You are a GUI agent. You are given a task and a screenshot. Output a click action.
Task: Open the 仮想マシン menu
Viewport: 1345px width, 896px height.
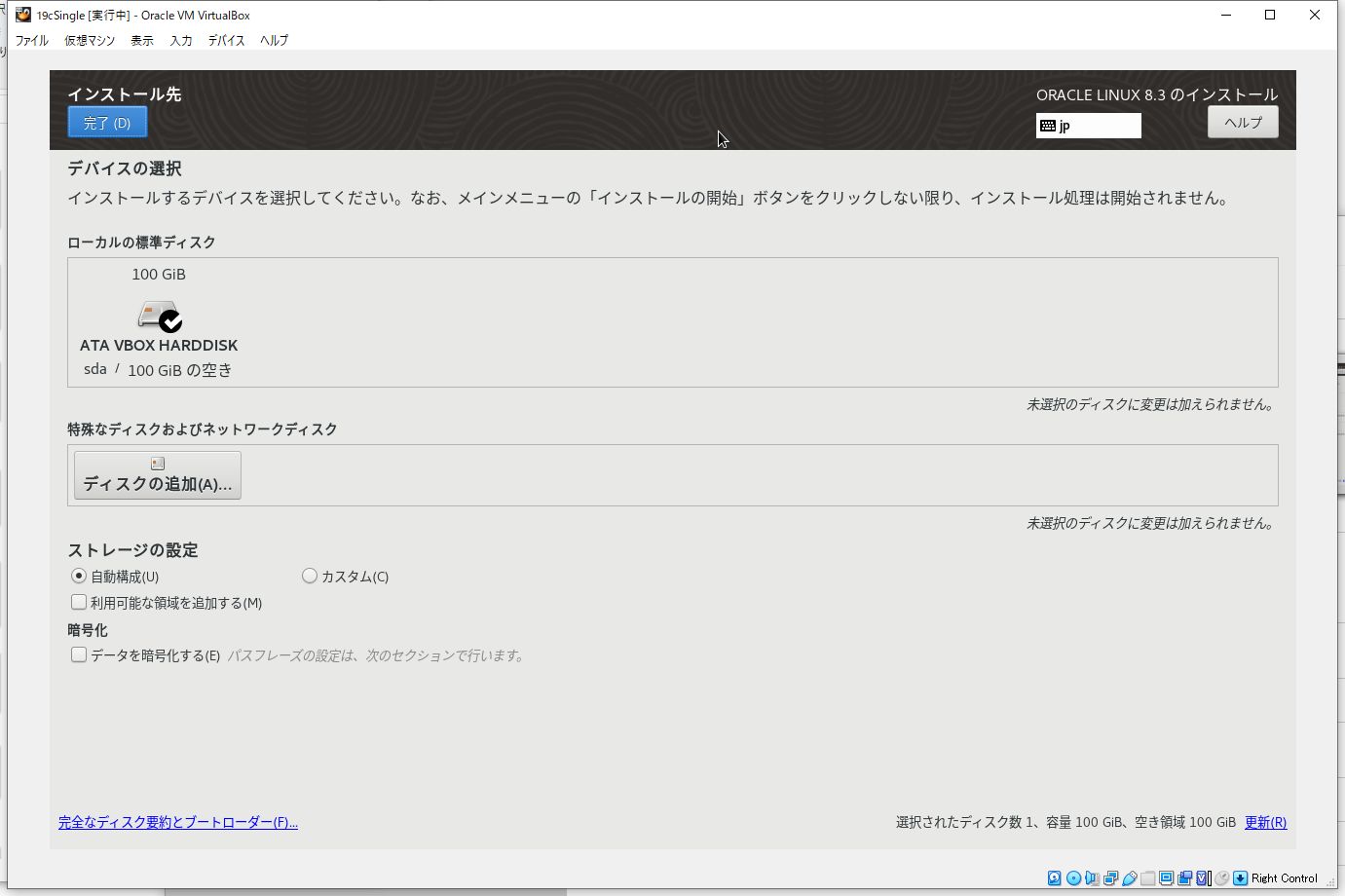coord(90,40)
